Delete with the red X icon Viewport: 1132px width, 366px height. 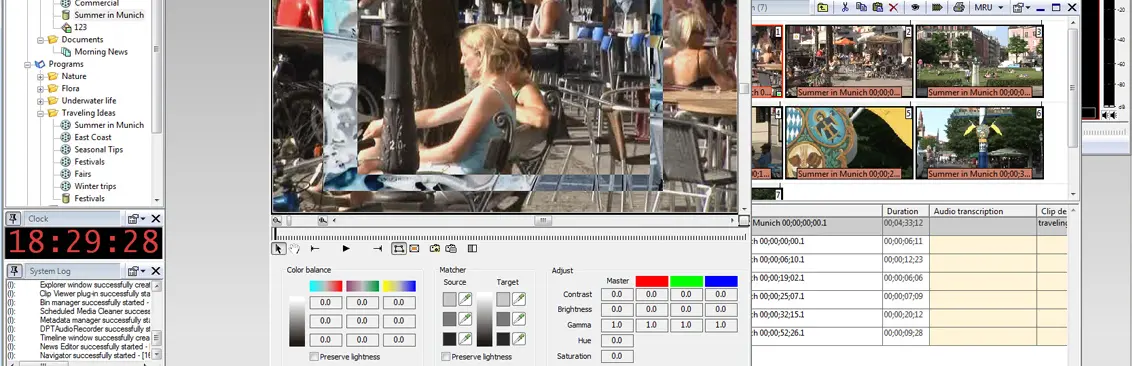pyautogui.click(x=894, y=7)
